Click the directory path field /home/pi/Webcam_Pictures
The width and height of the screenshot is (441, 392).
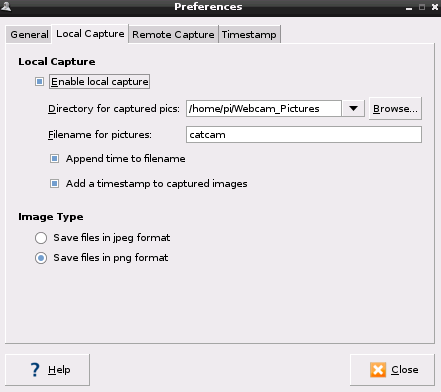pyautogui.click(x=264, y=109)
